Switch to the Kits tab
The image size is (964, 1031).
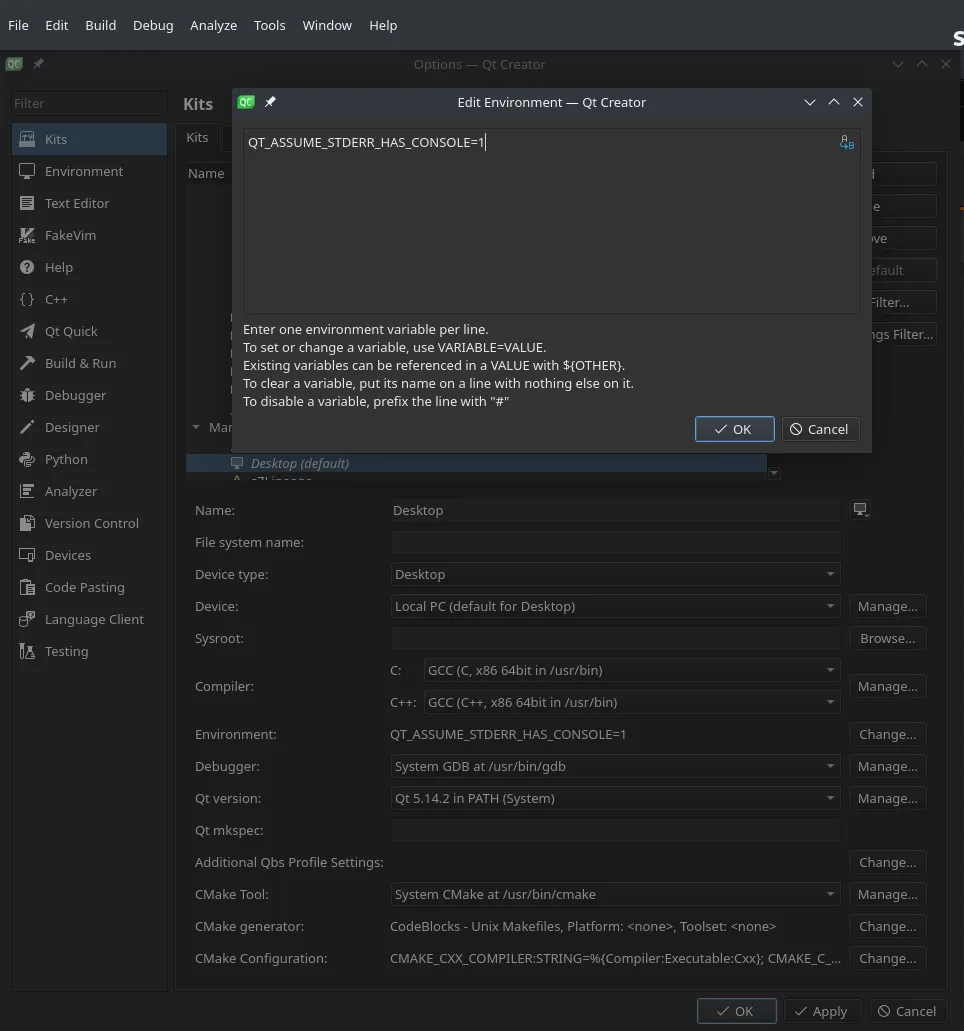(x=197, y=137)
